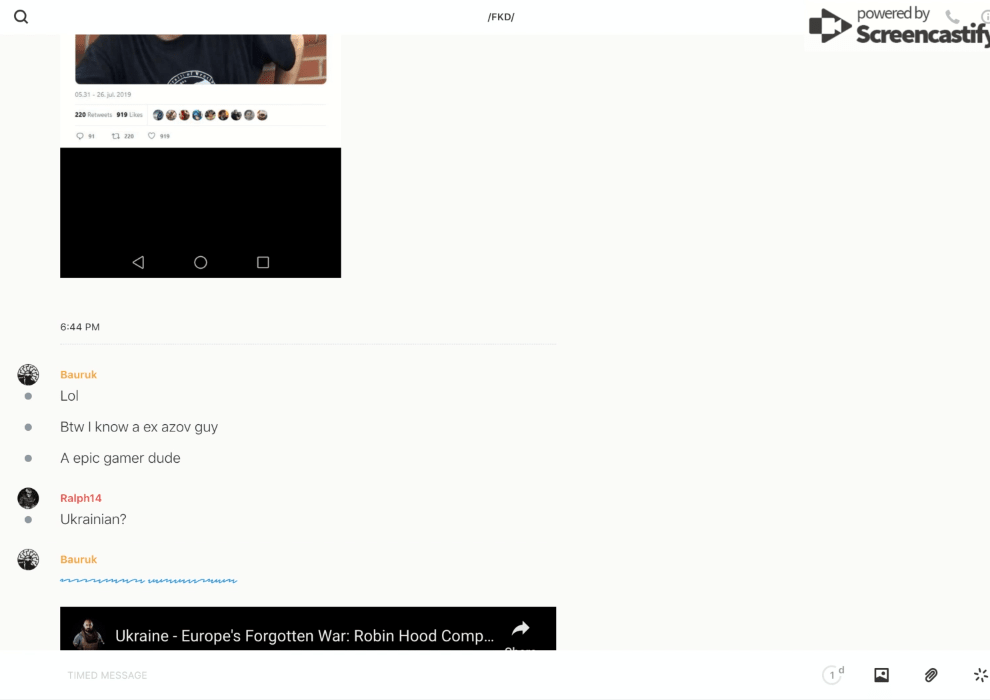The image size is (990, 700).
Task: Open the /FKD/ conversation title
Action: point(501,17)
